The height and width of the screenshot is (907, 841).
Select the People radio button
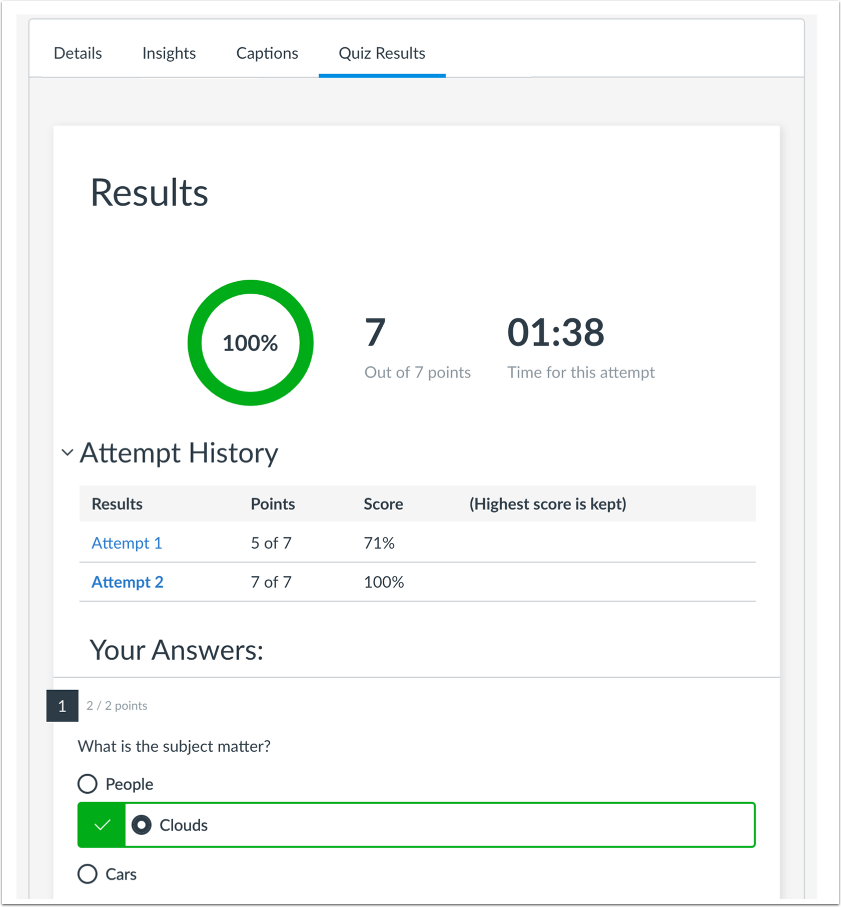pyautogui.click(x=87, y=784)
